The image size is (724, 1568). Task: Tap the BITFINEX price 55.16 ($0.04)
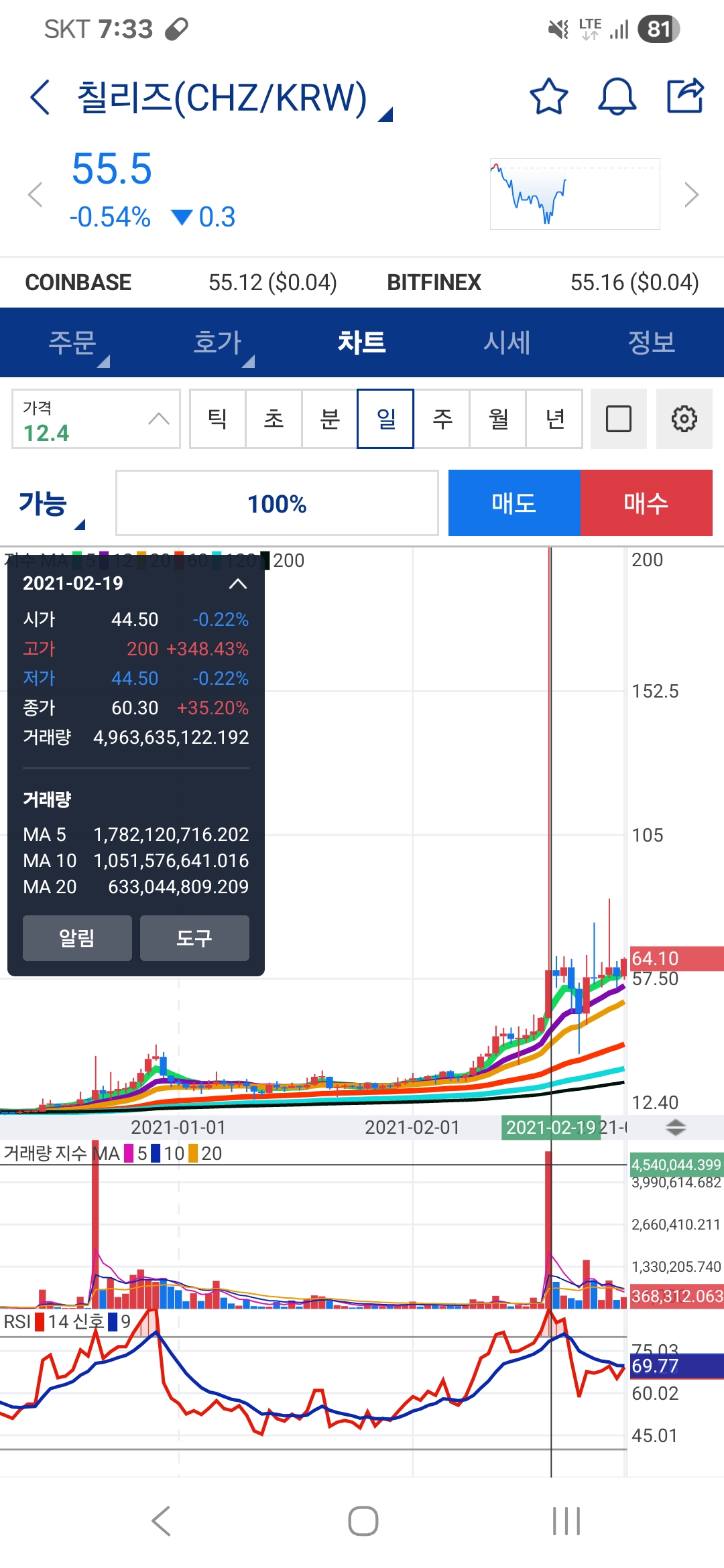tap(634, 282)
